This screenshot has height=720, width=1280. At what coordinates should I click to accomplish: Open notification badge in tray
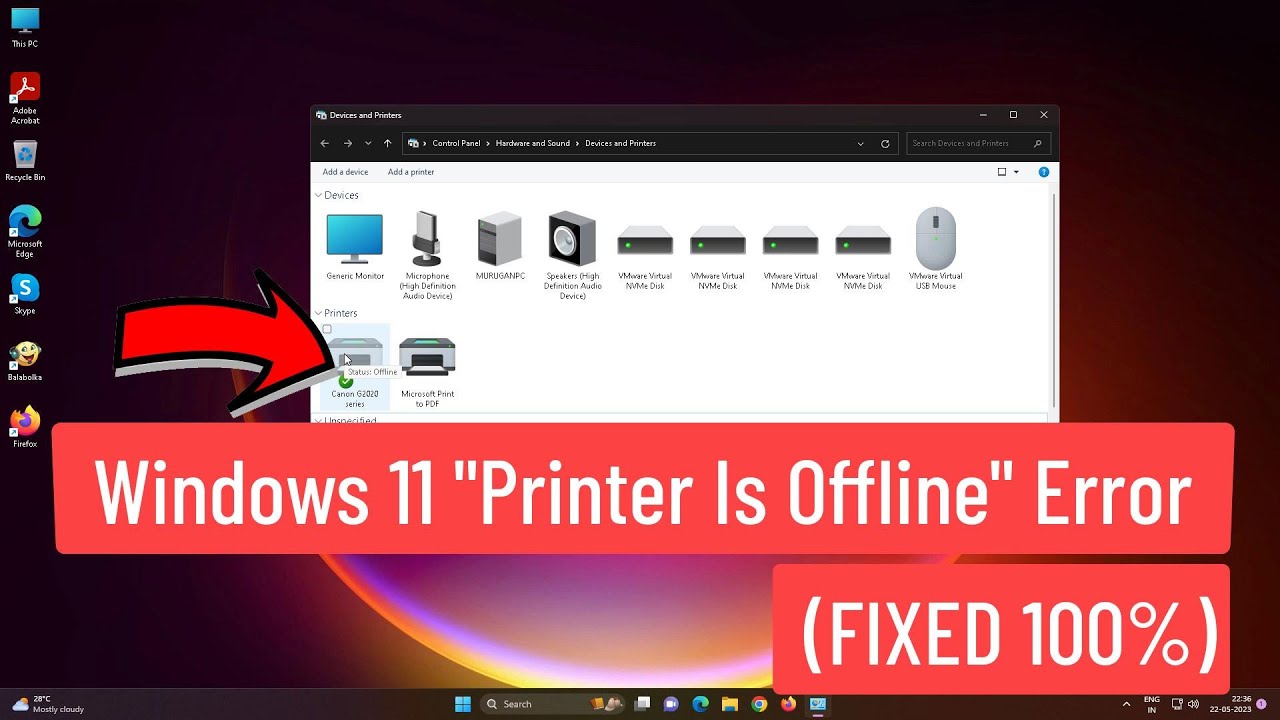[x=1262, y=704]
